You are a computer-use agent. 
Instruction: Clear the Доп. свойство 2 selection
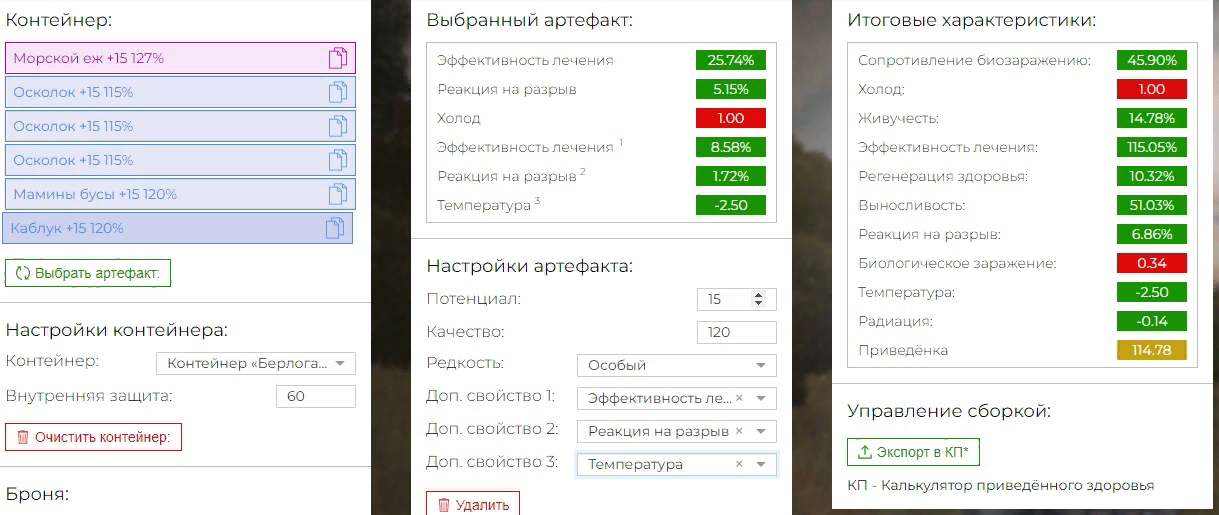(x=739, y=431)
